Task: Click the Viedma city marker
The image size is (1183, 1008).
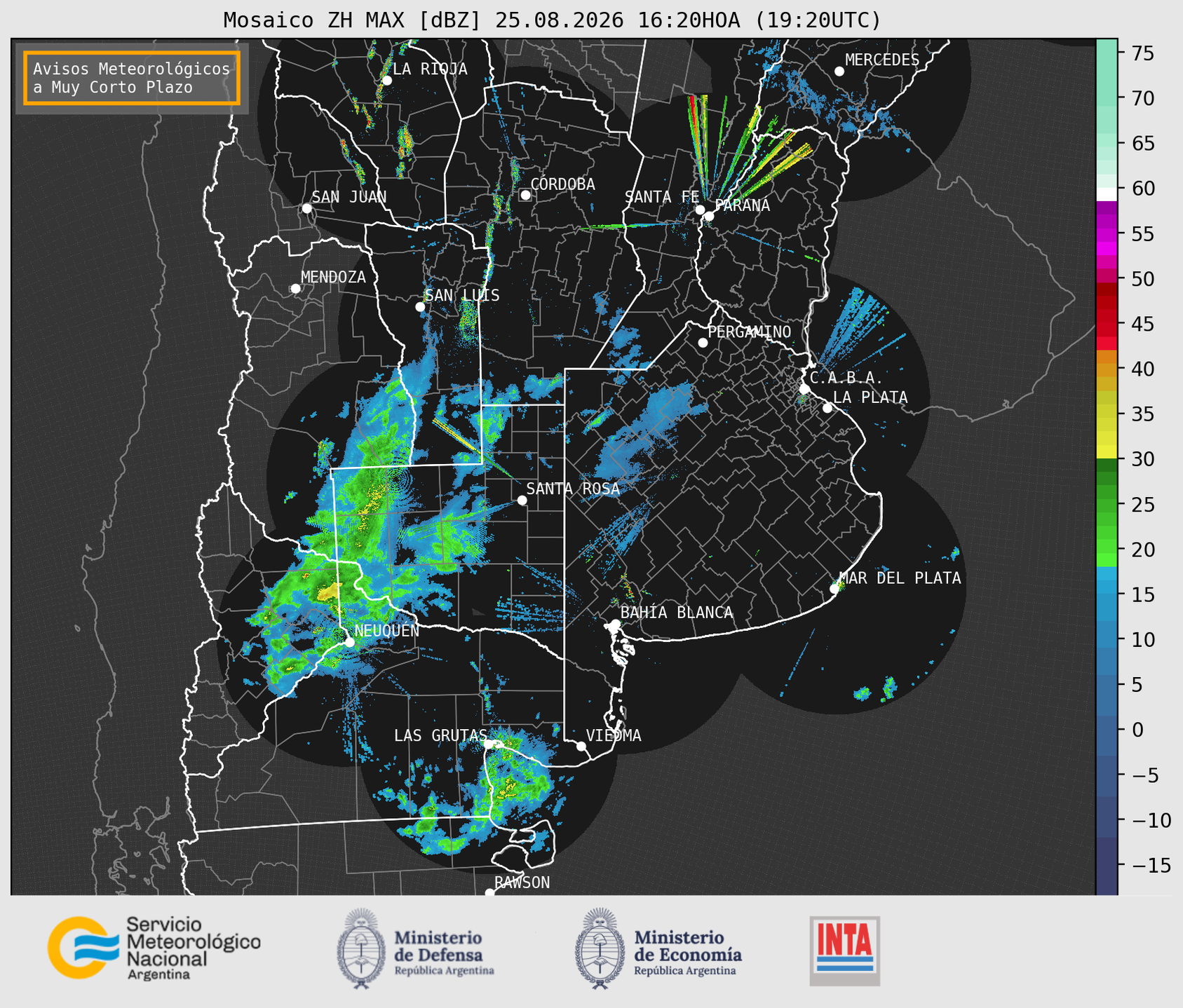Action: (x=581, y=746)
